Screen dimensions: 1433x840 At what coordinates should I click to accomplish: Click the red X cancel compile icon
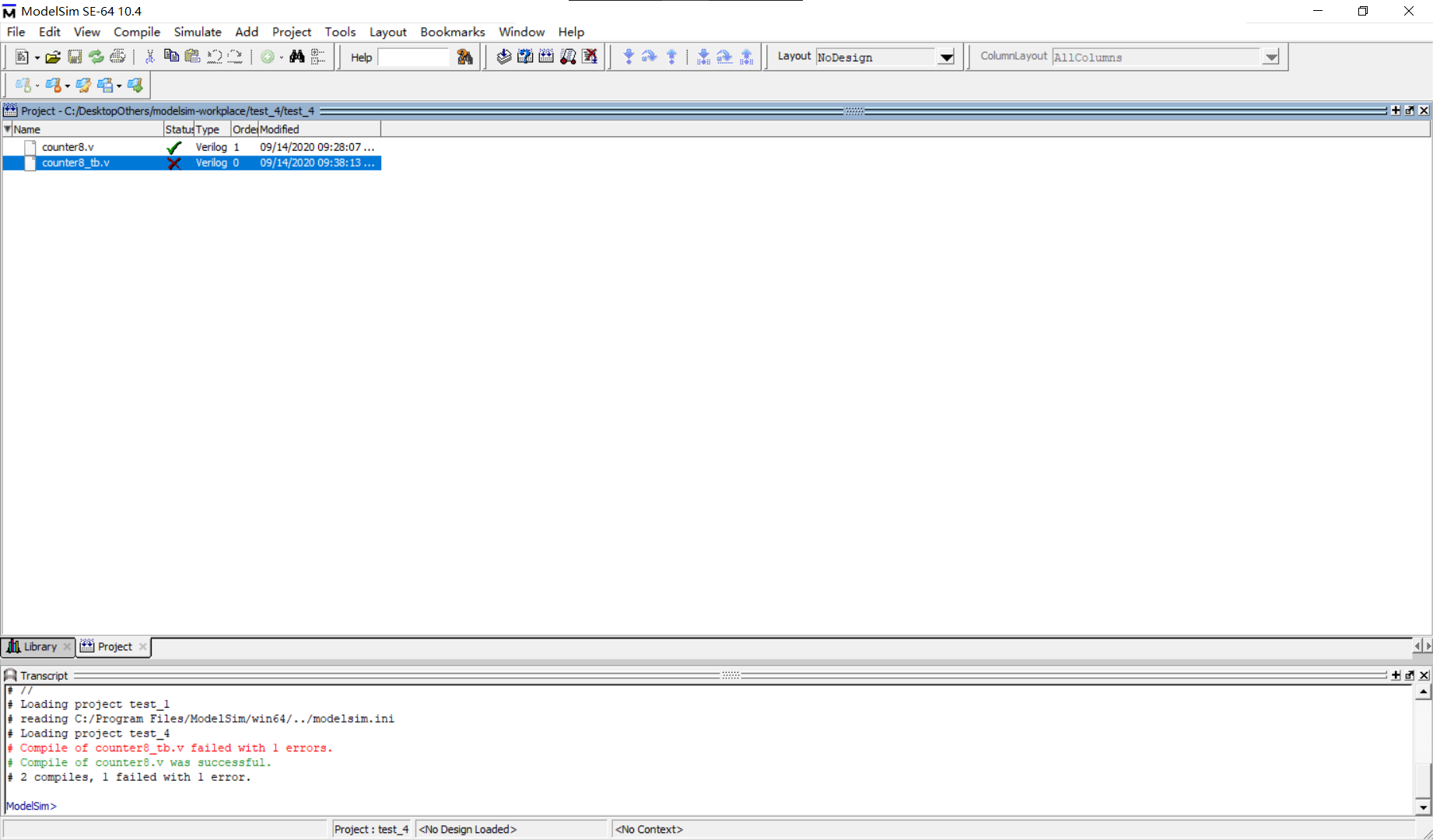[x=590, y=57]
